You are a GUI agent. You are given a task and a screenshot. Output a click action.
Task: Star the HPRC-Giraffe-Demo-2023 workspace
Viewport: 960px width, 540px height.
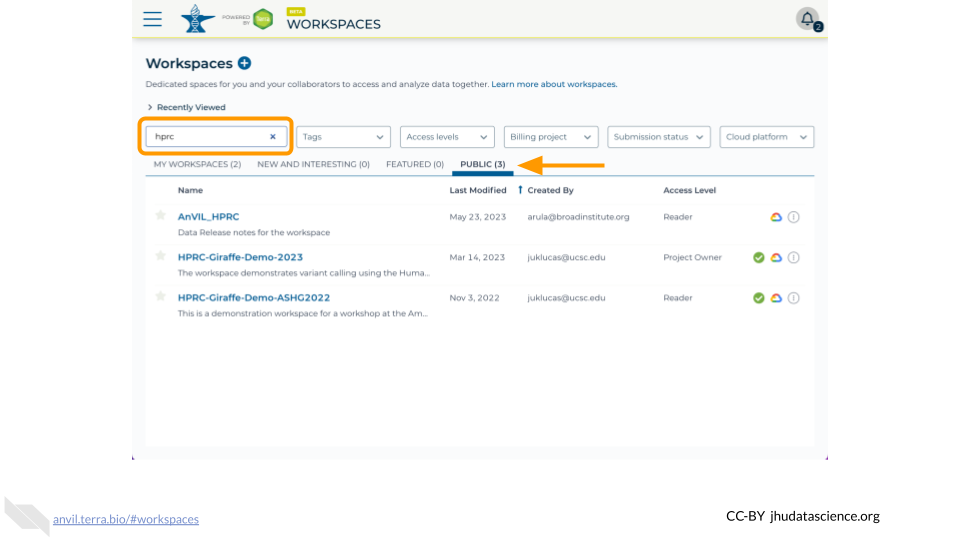coord(160,256)
